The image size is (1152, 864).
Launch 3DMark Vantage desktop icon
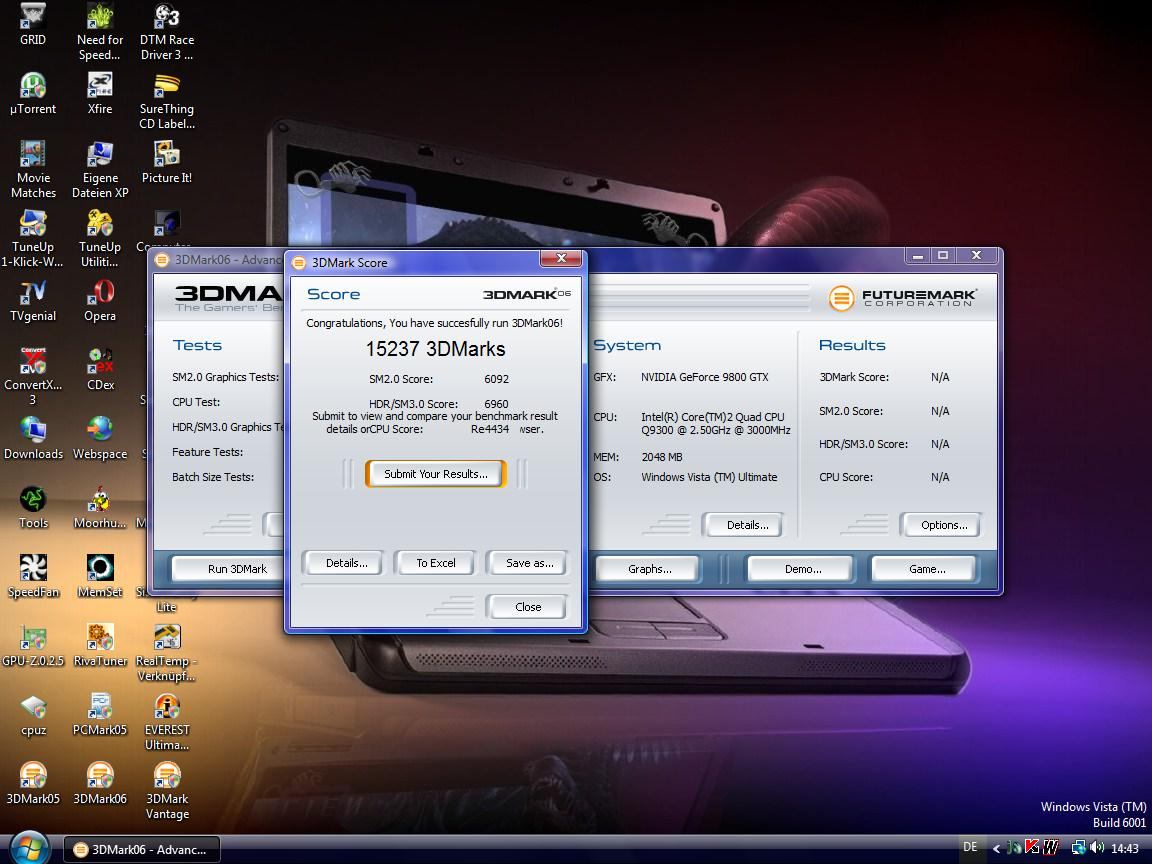pos(167,791)
